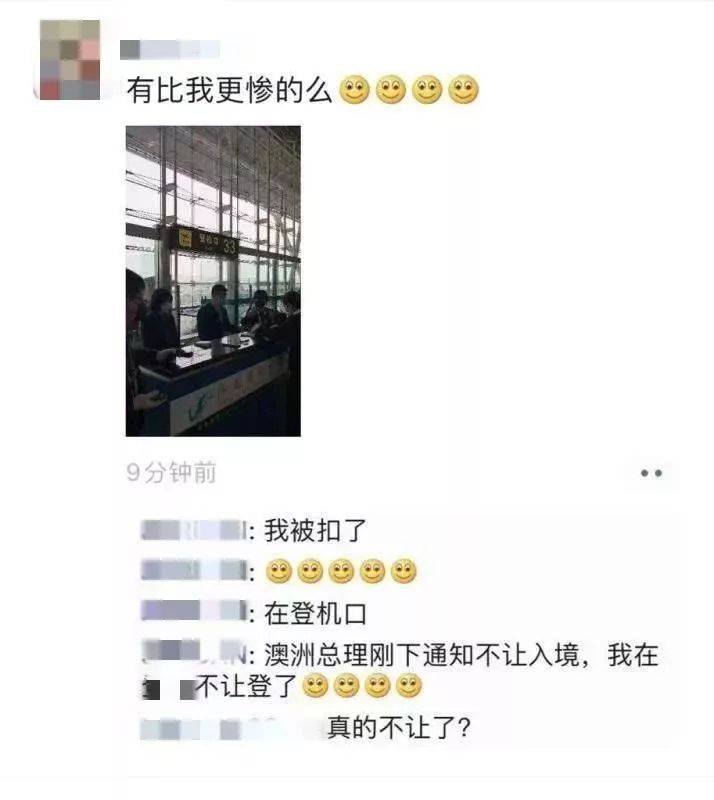This screenshot has width=714, height=800.
Task: Tap the last smiley emoji in the post caption
Action: click(x=463, y=90)
